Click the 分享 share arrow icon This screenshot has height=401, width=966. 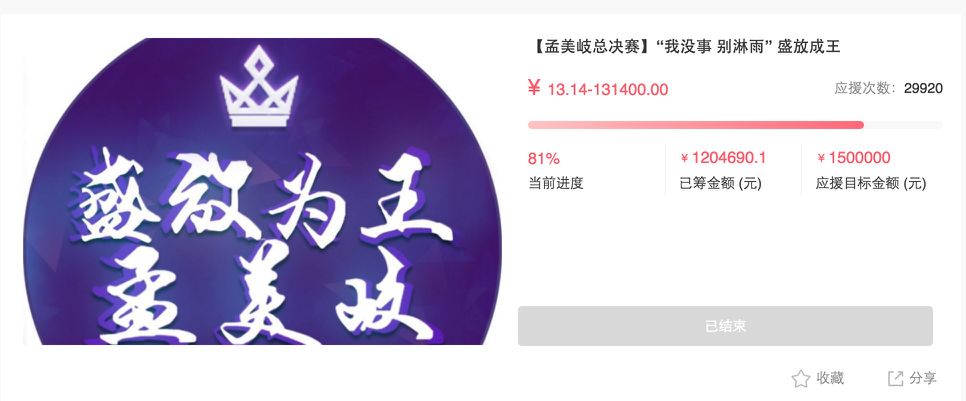[895, 378]
